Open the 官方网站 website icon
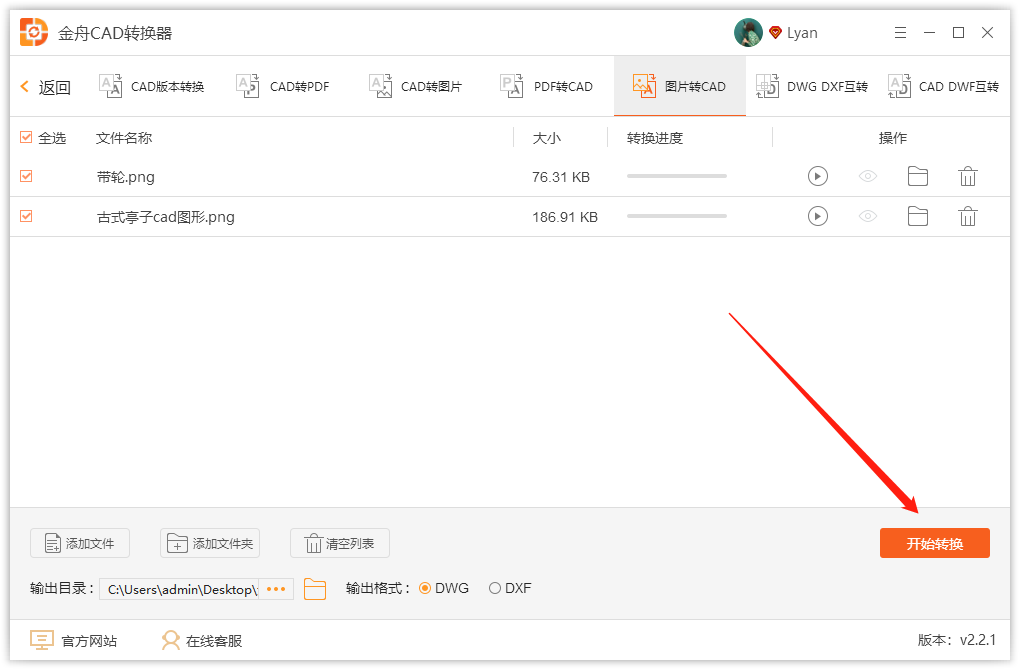 click(40, 640)
